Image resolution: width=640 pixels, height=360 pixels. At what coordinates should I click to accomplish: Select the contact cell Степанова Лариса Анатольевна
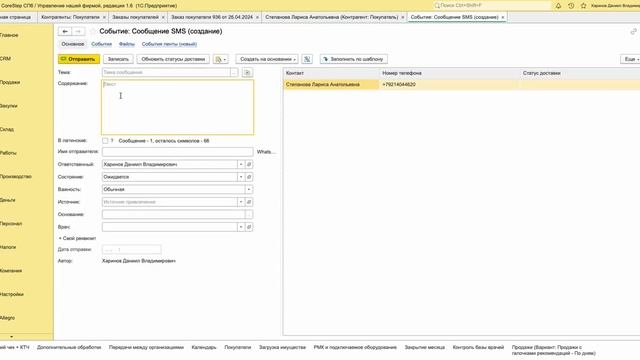pos(331,84)
